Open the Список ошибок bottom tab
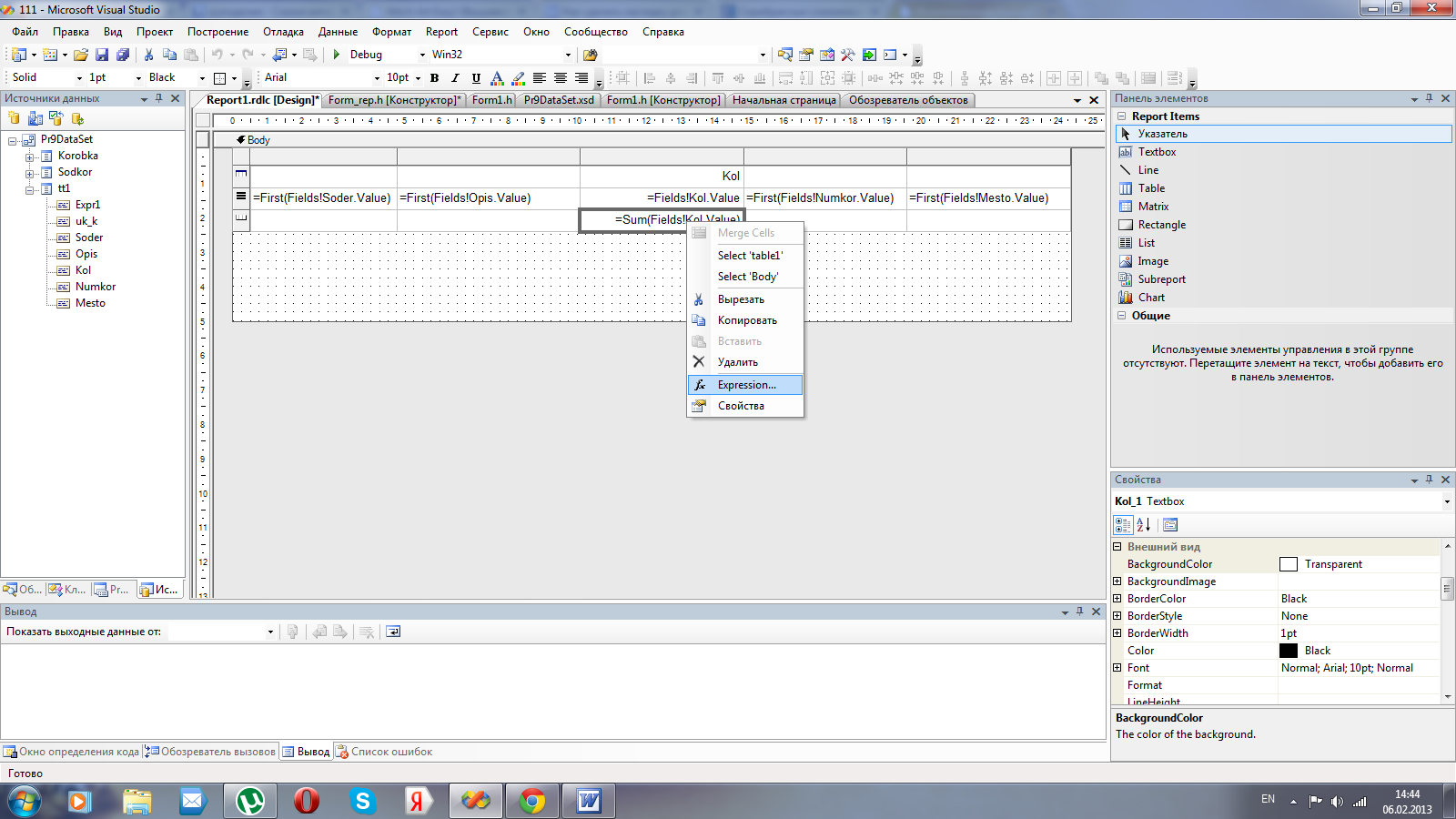This screenshot has width=1456, height=819. pyautogui.click(x=384, y=752)
